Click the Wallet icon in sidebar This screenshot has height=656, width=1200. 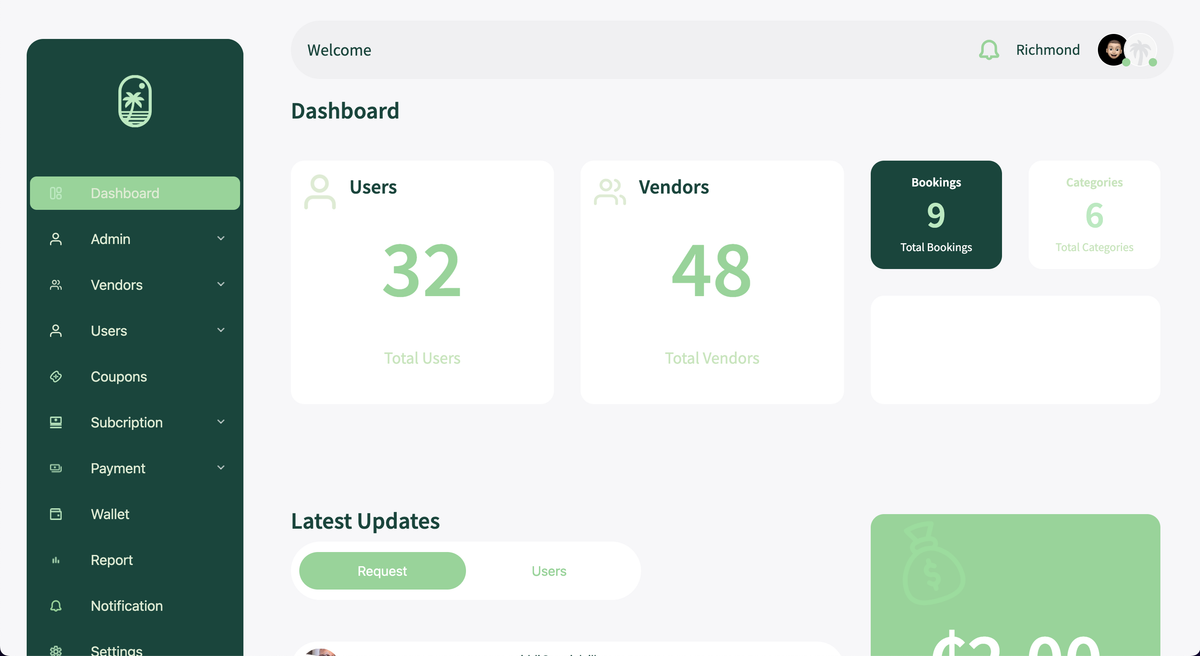(56, 514)
